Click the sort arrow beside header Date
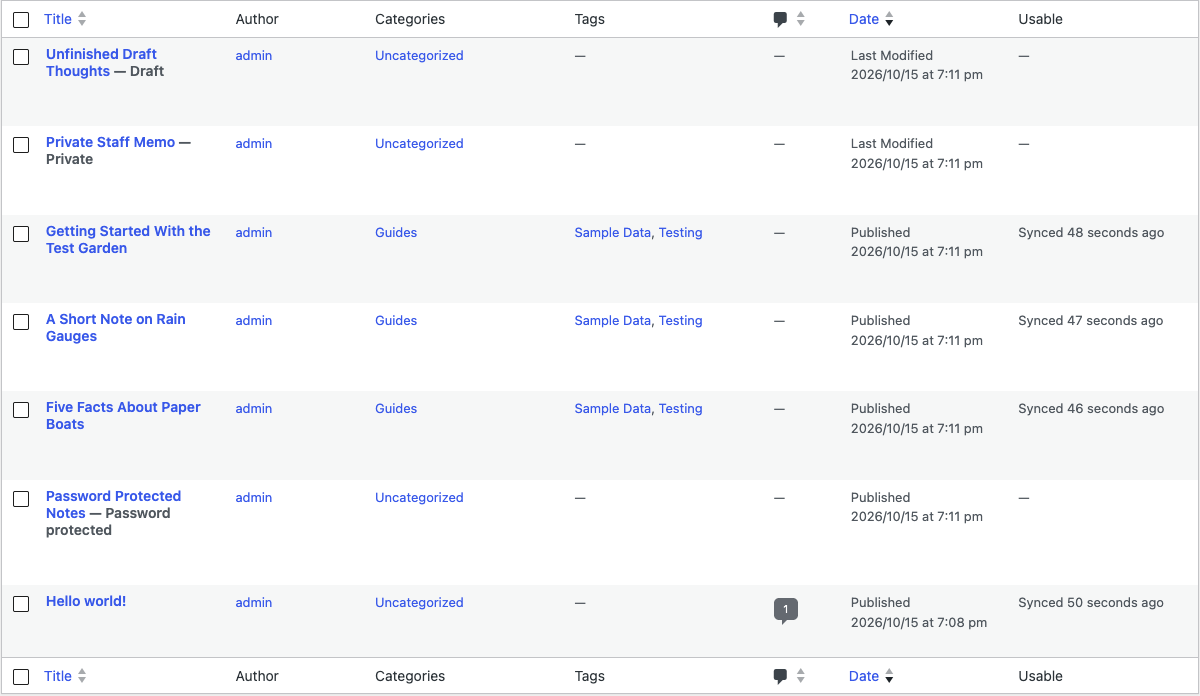The image size is (1200, 696). (889, 19)
